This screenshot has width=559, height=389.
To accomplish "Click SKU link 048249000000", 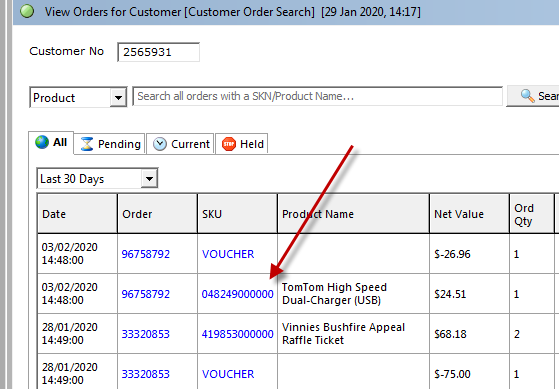I will tap(237, 294).
